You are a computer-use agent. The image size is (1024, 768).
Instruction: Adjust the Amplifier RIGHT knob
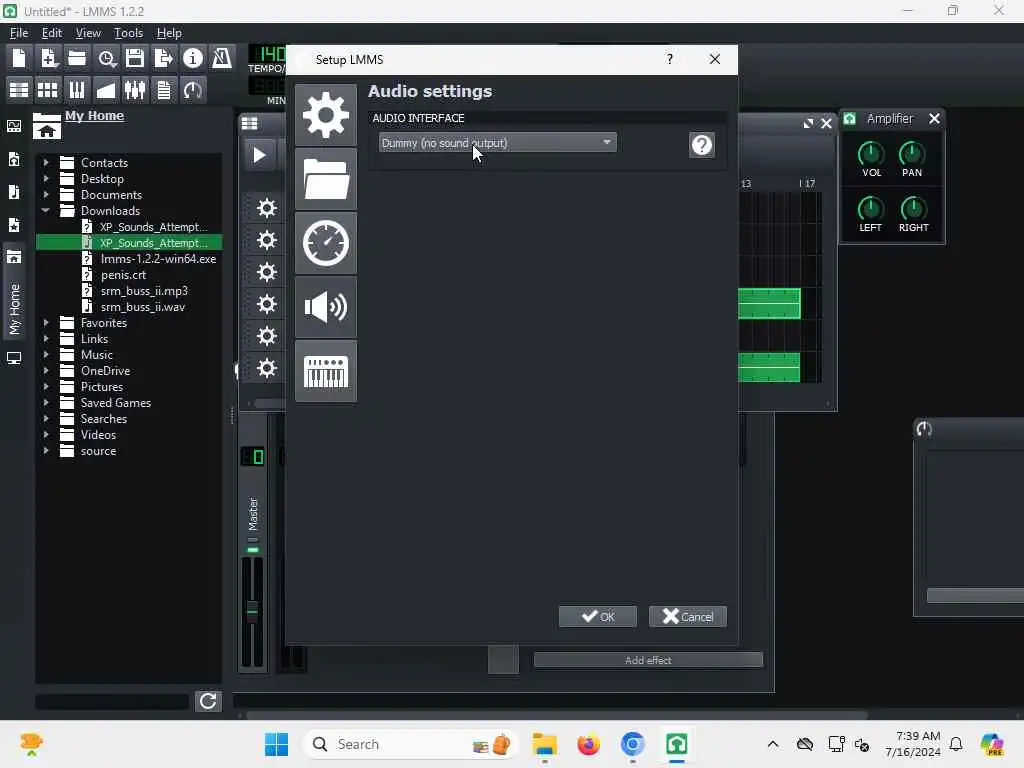913,209
